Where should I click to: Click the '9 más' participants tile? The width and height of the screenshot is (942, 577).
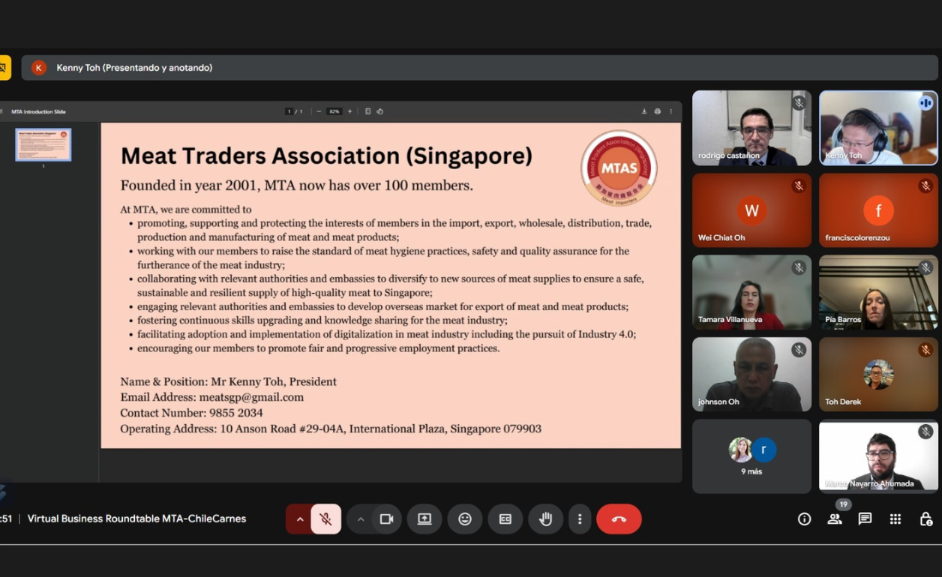tap(752, 456)
